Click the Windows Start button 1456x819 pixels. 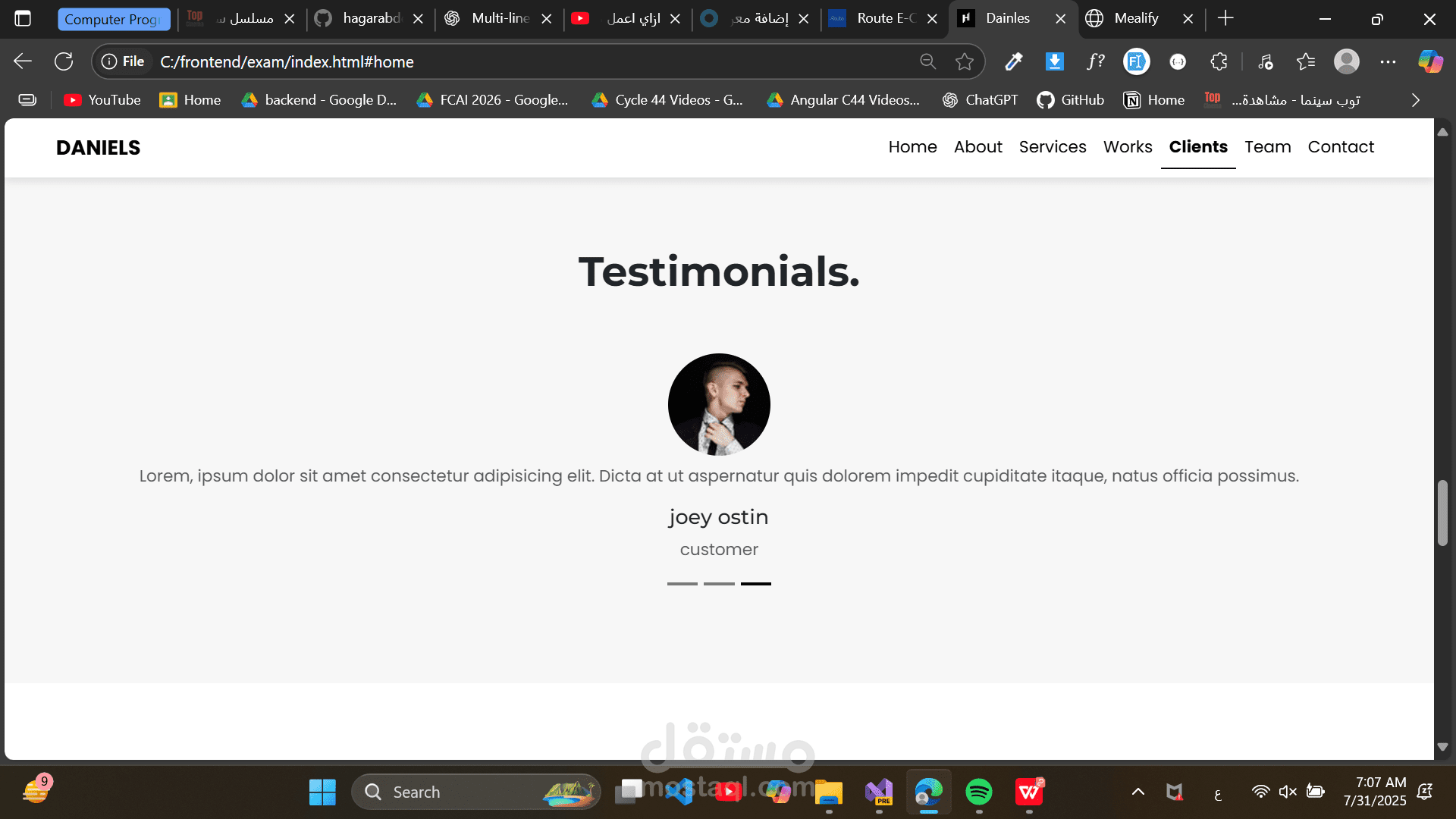pyautogui.click(x=322, y=792)
